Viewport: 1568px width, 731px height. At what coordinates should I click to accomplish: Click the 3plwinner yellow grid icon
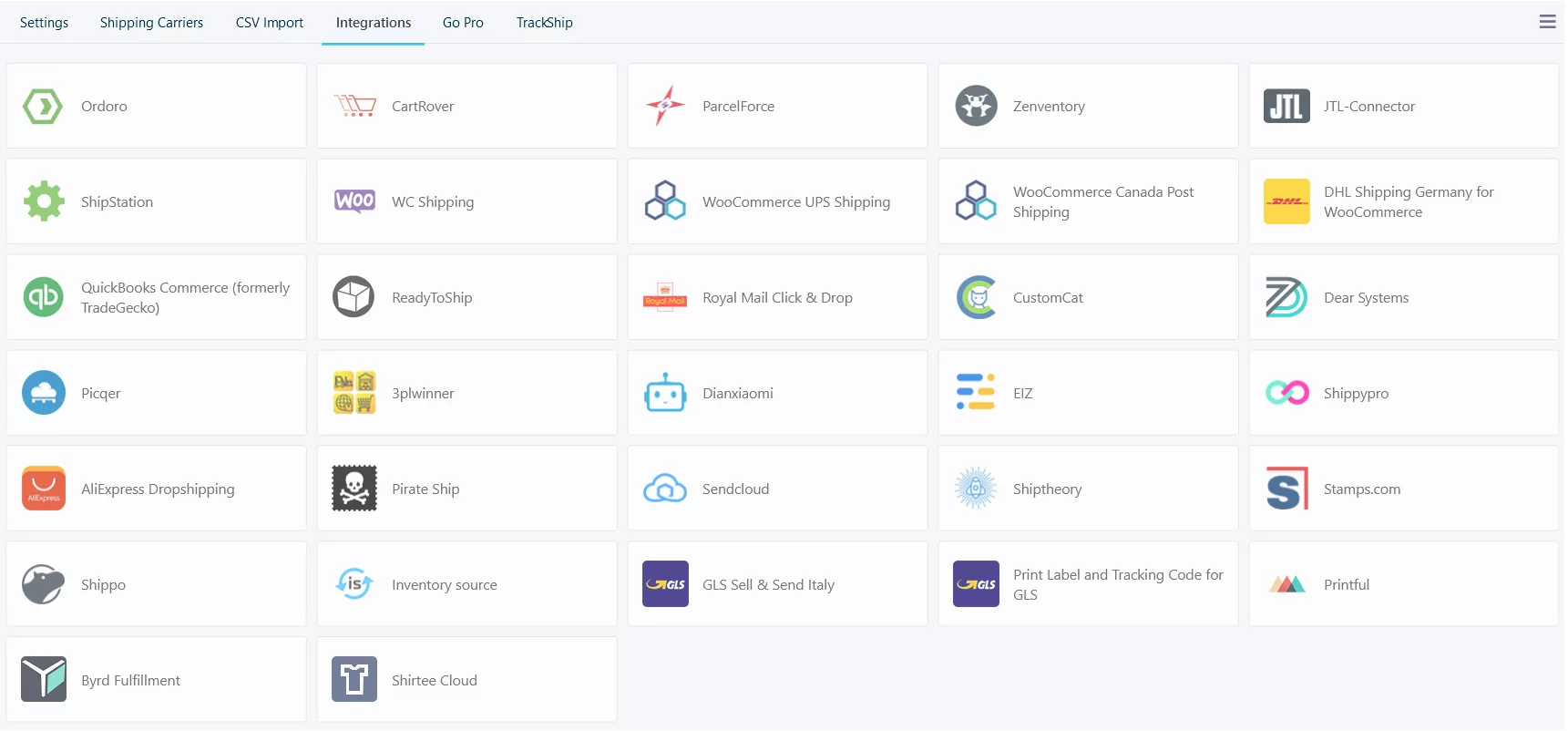354,393
